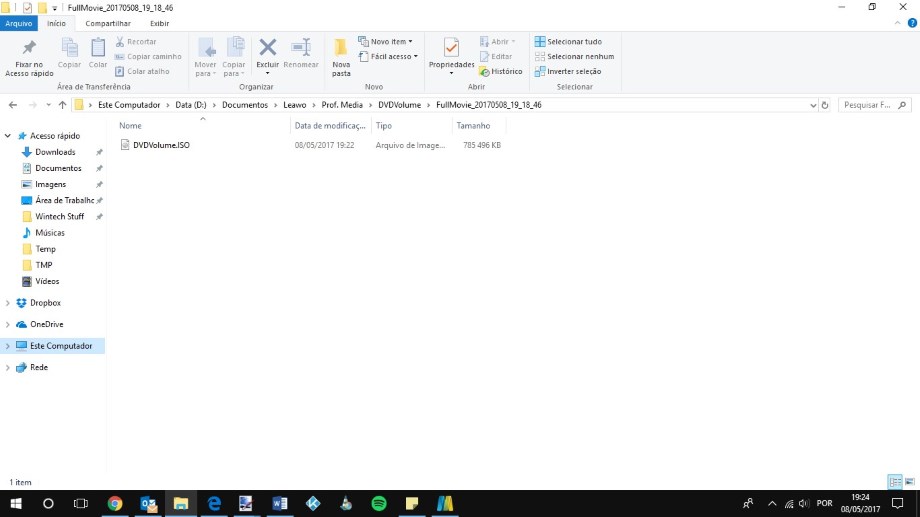
Task: Expand the Dropbox tree node
Action: [9, 303]
